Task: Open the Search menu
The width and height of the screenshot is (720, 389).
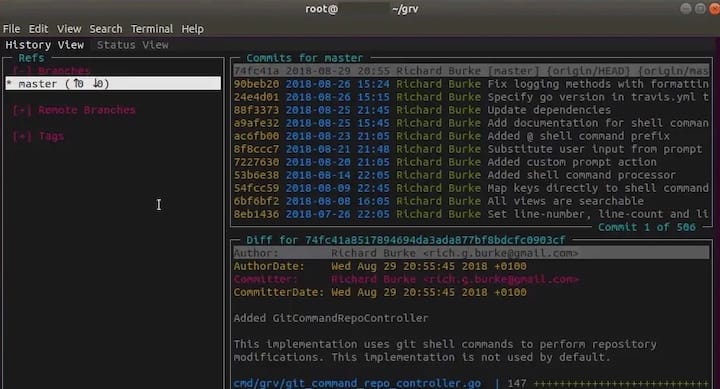Action: click(x=106, y=29)
